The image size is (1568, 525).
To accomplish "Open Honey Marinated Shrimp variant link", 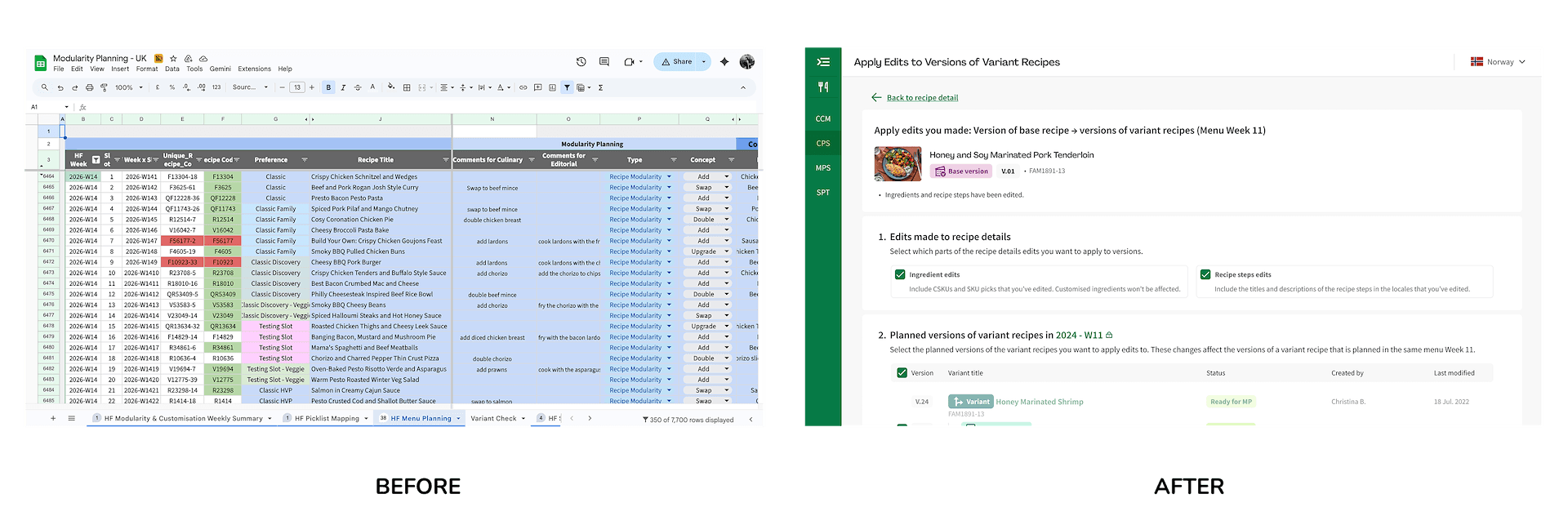I will pyautogui.click(x=1039, y=402).
